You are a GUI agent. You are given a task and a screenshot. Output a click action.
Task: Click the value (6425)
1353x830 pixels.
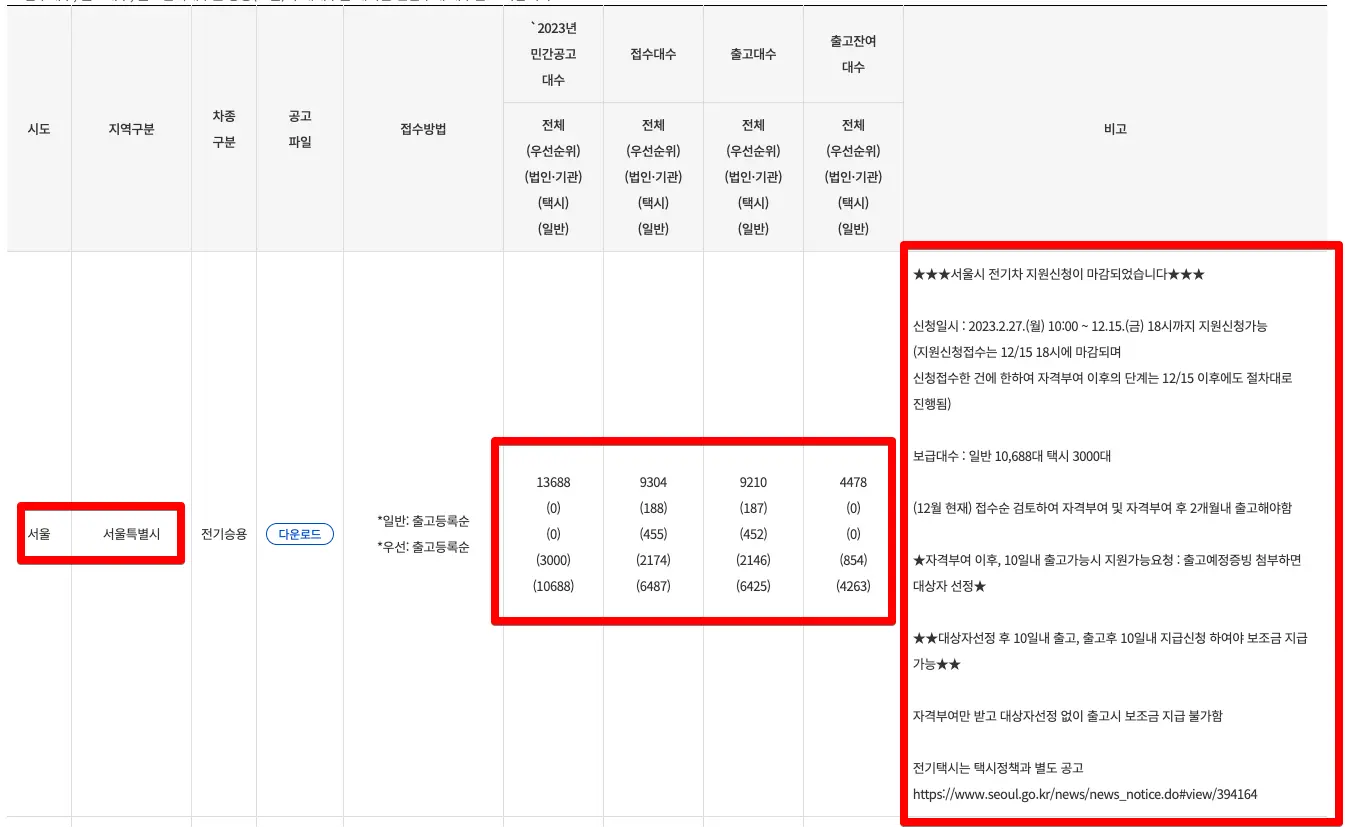[x=753, y=586]
